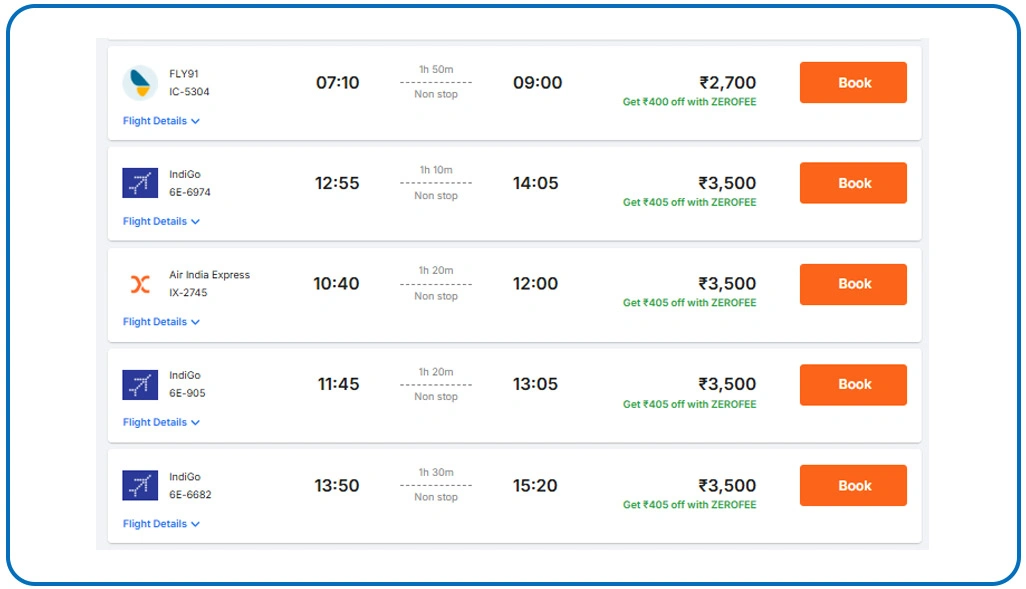Expand Flight Details for FLY91 IC-5304

pos(161,121)
